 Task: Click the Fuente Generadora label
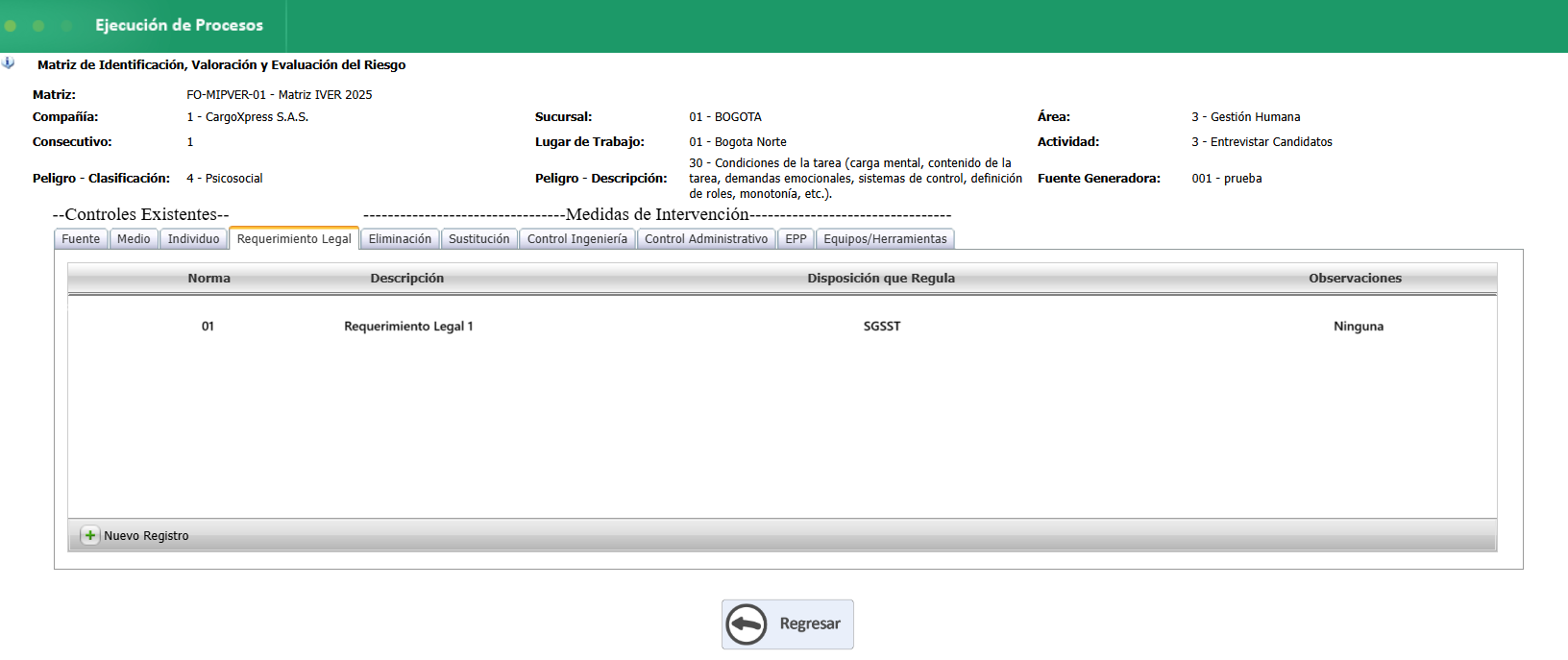1099,179
